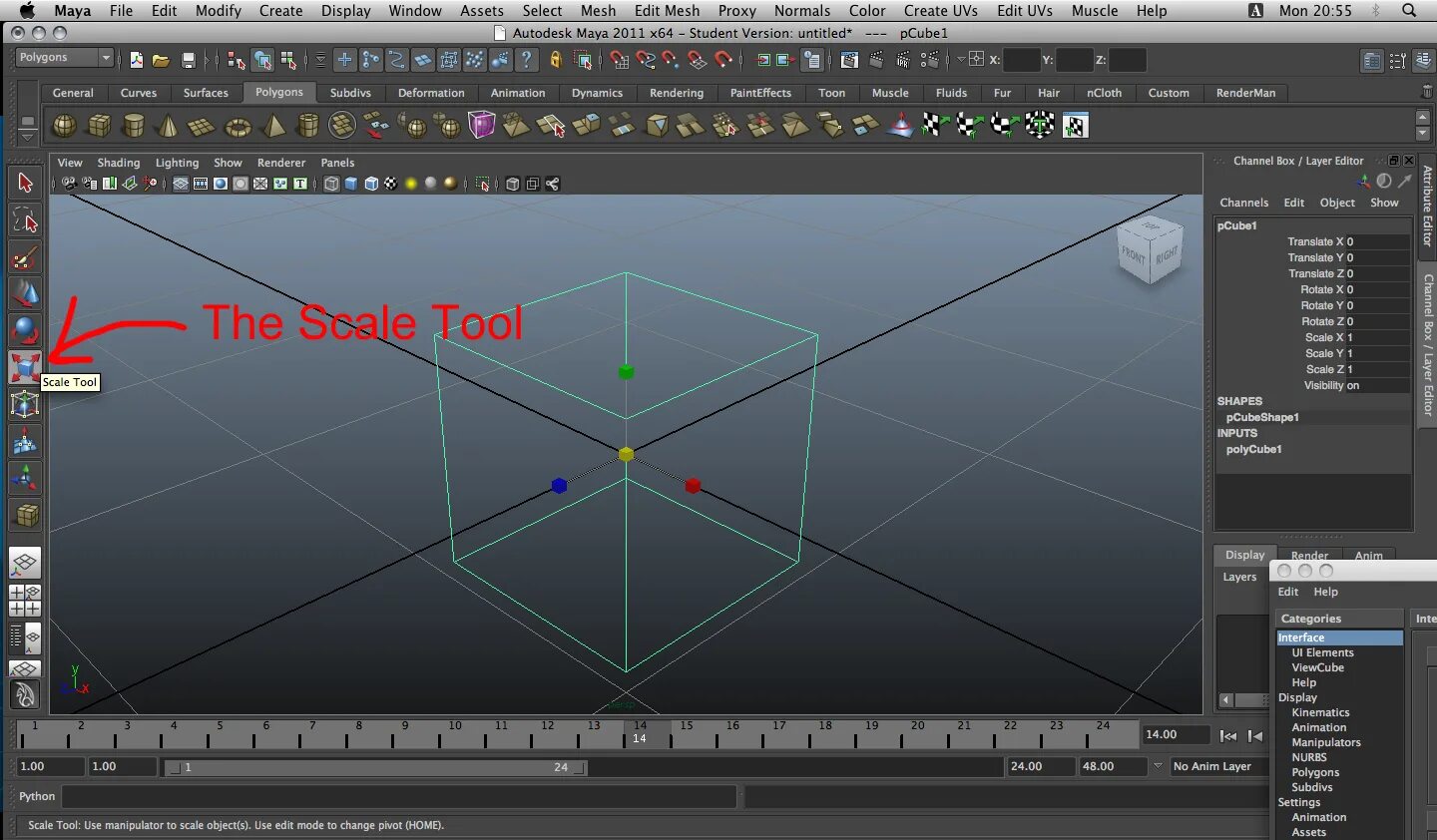
Task: Toggle Channel Box display in sidebar
Action: [1424, 60]
